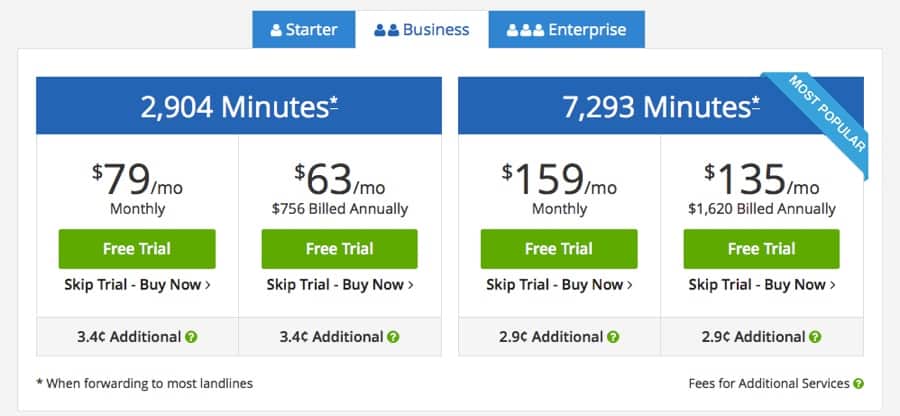Click help icon beside second 3.4¢ Additional
Screen dimensions: 900x416
click(x=393, y=337)
